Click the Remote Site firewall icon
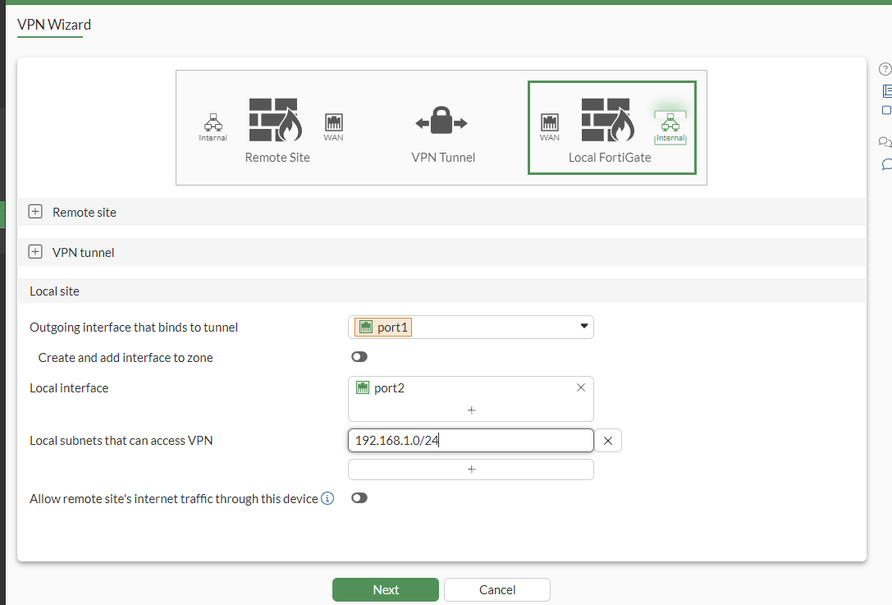The image size is (892, 605). tap(276, 120)
